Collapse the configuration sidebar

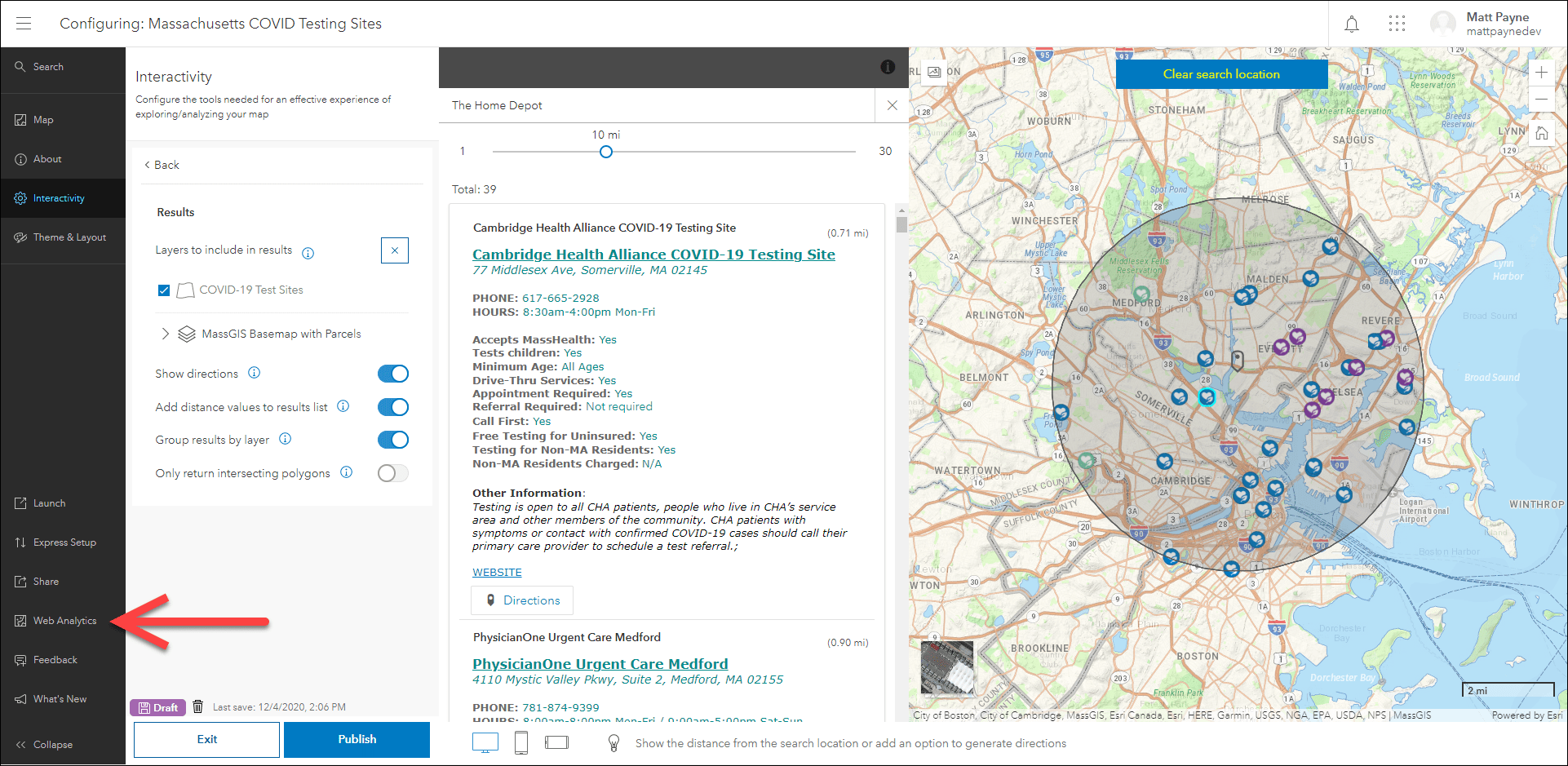tap(63, 745)
